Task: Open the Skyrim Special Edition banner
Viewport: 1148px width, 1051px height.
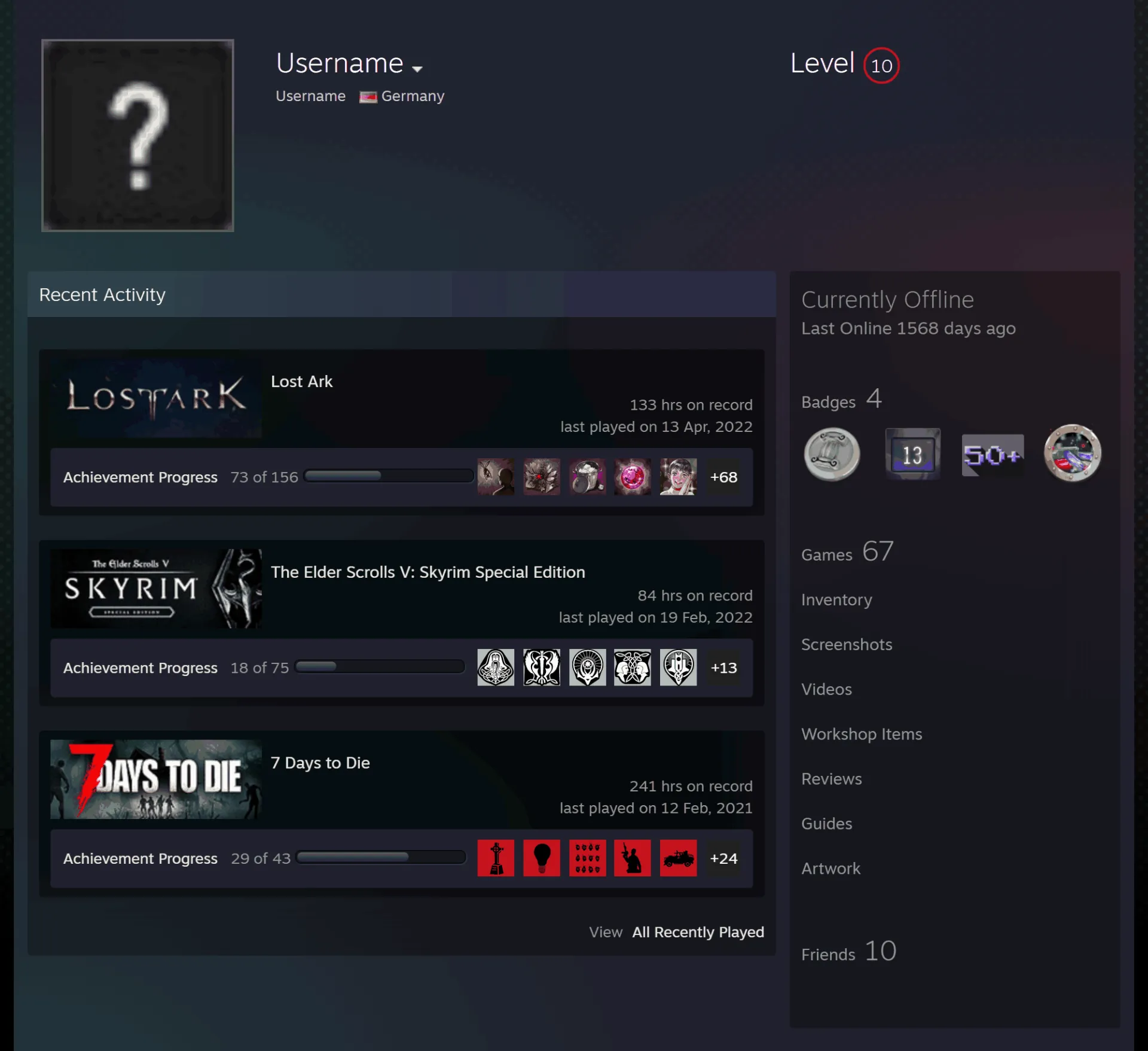Action: [x=156, y=589]
